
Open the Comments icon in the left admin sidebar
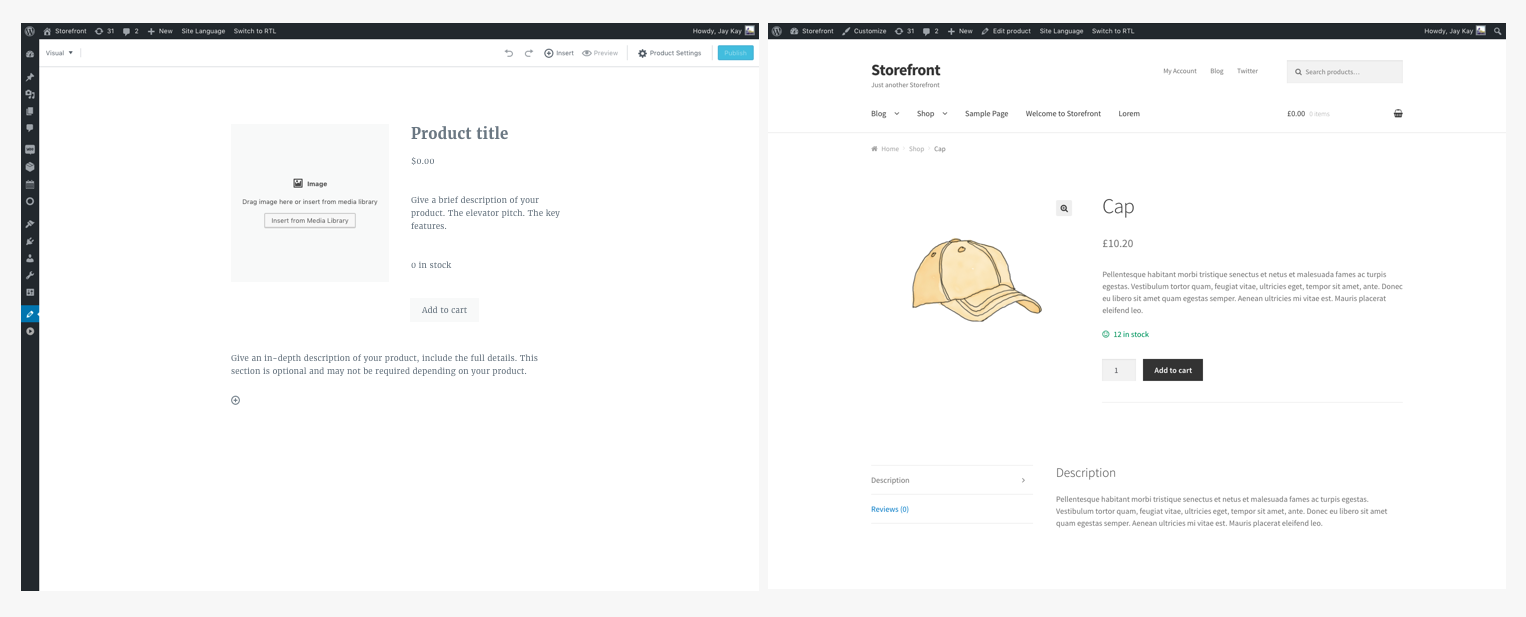point(30,128)
